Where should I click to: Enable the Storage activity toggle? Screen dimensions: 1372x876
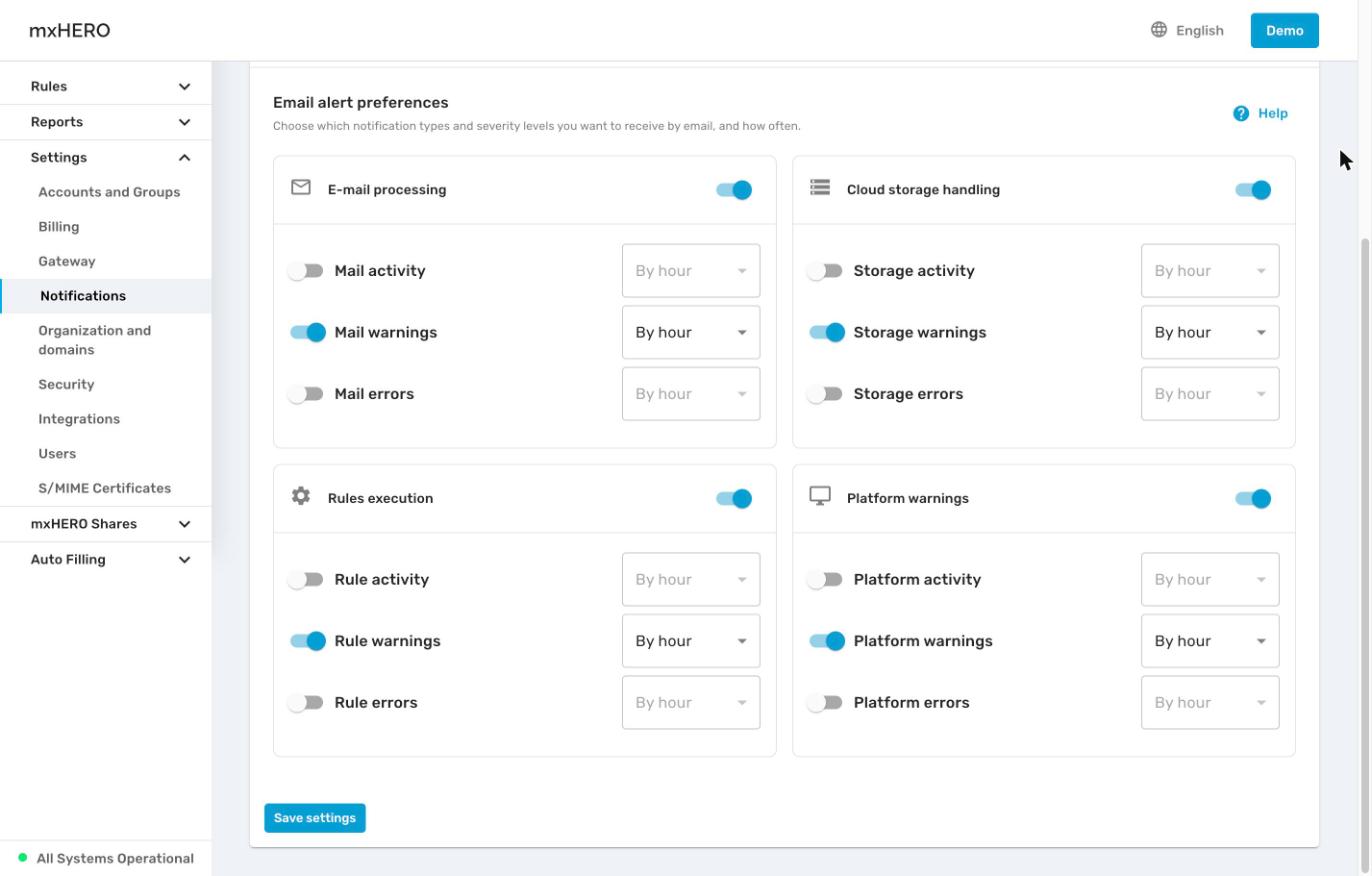point(825,271)
